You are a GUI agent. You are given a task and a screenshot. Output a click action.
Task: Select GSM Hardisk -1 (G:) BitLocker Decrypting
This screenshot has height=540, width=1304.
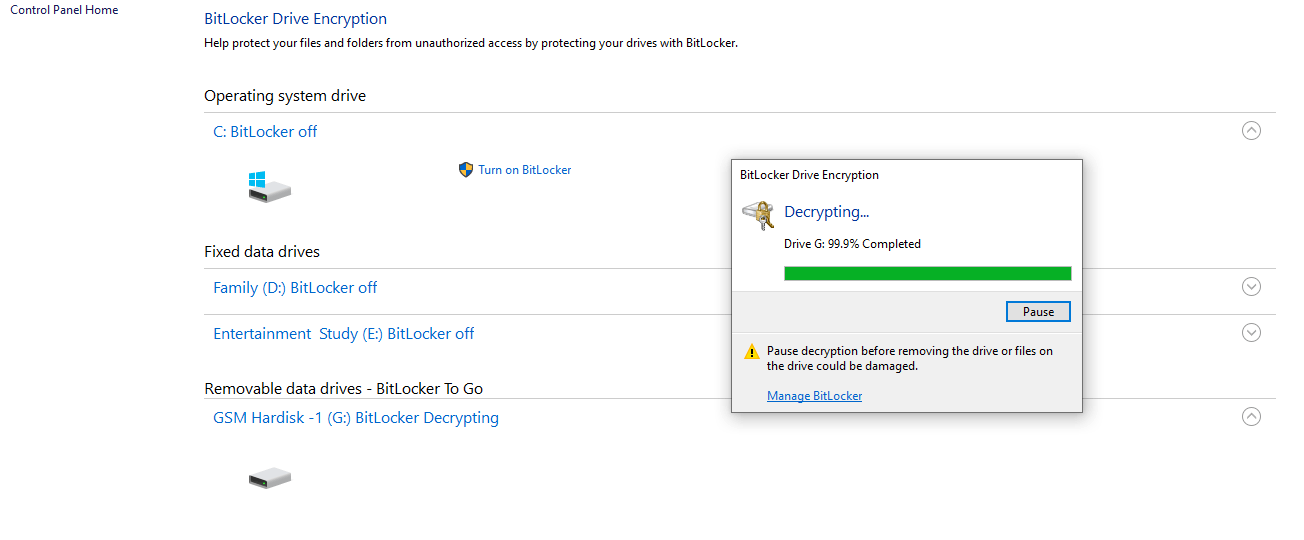pyautogui.click(x=356, y=418)
